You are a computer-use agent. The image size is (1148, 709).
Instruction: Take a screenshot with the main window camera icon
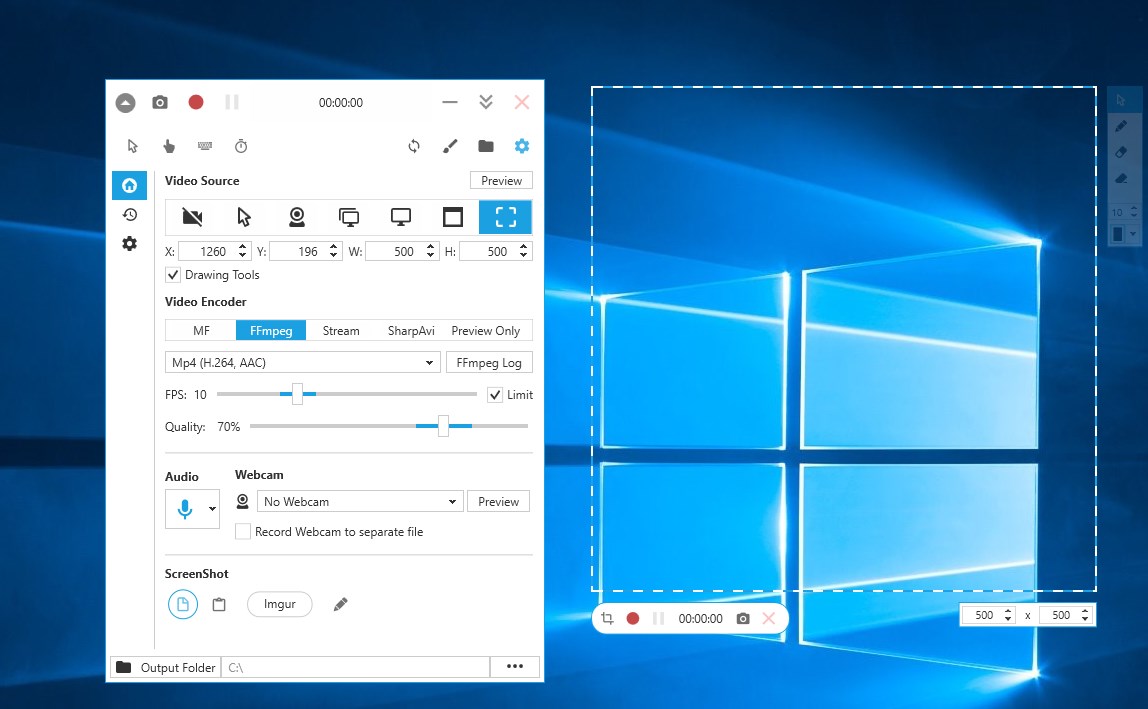click(160, 103)
